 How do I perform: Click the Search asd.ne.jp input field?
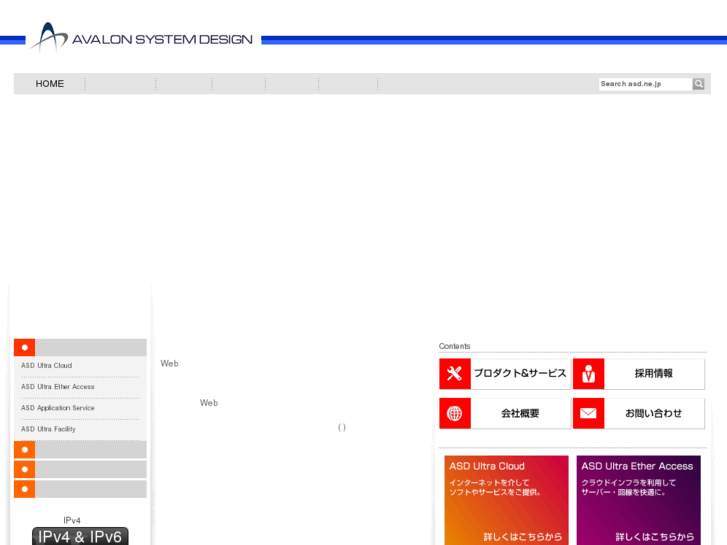[645, 84]
